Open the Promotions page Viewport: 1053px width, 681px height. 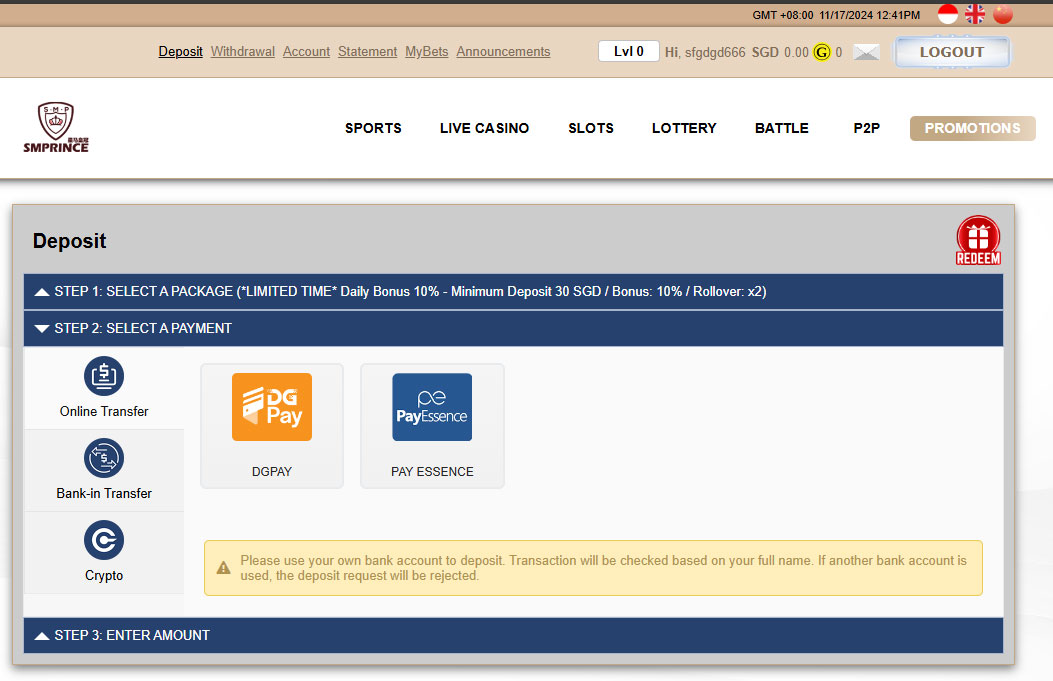(972, 128)
